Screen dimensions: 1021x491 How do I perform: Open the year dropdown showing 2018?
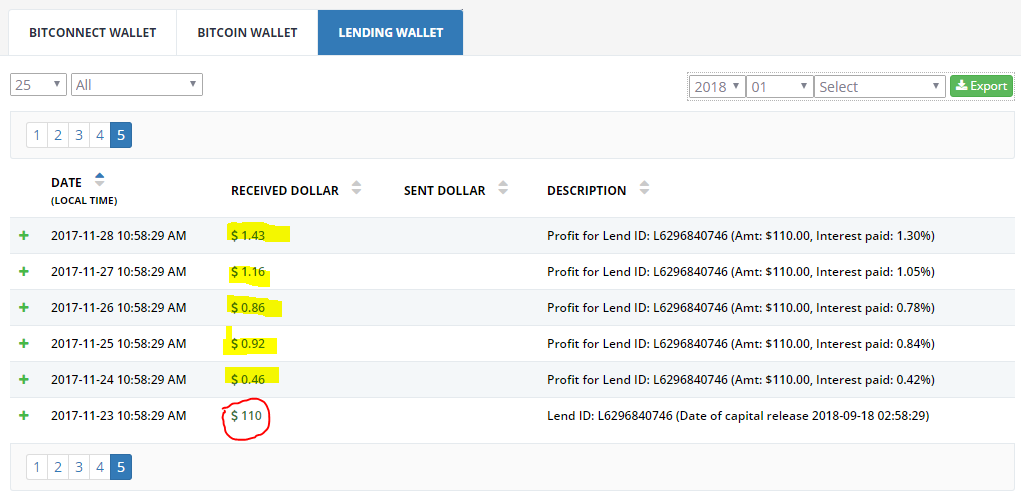718,87
